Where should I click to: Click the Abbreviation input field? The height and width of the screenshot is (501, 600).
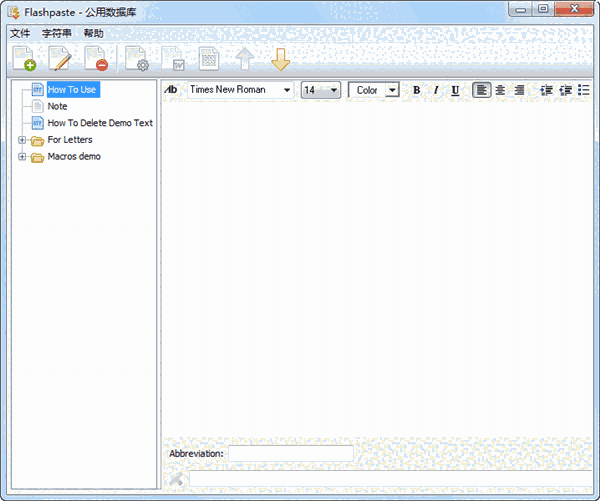[x=291, y=454]
